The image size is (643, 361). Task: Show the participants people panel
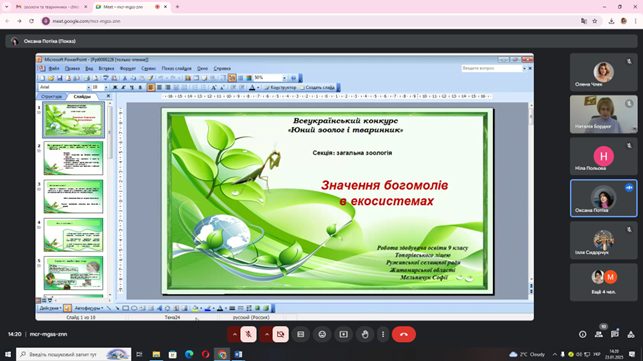(599, 334)
